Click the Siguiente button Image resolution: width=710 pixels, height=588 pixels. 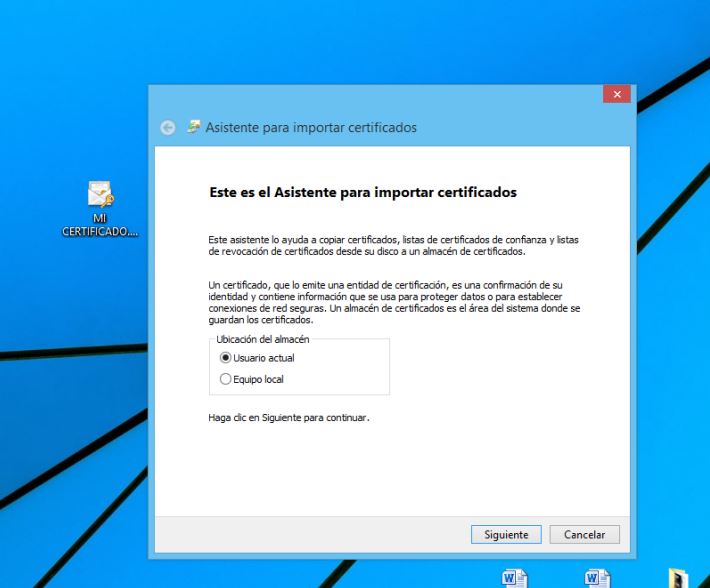point(506,535)
